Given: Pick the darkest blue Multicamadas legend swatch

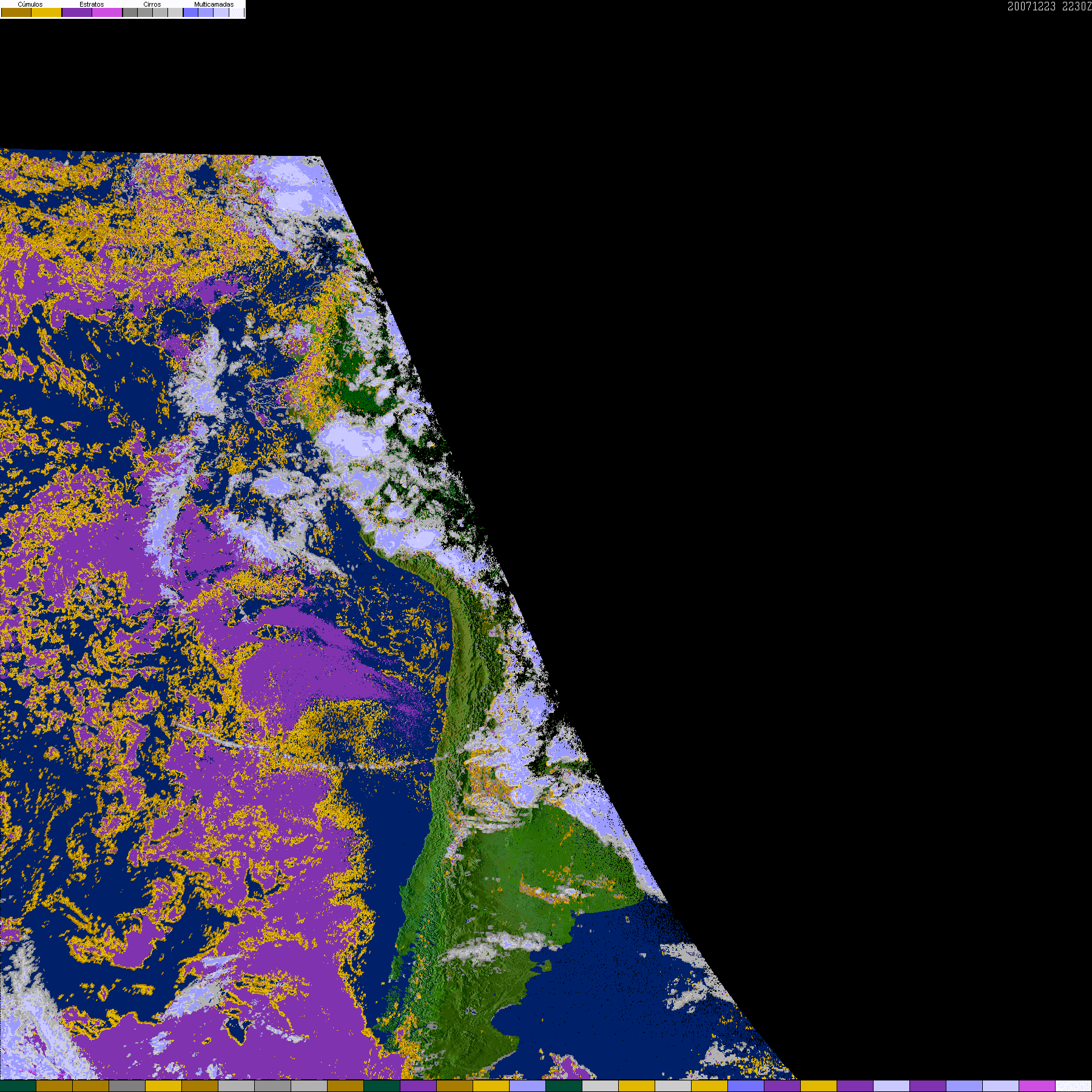Looking at the screenshot, I should pos(190,12).
